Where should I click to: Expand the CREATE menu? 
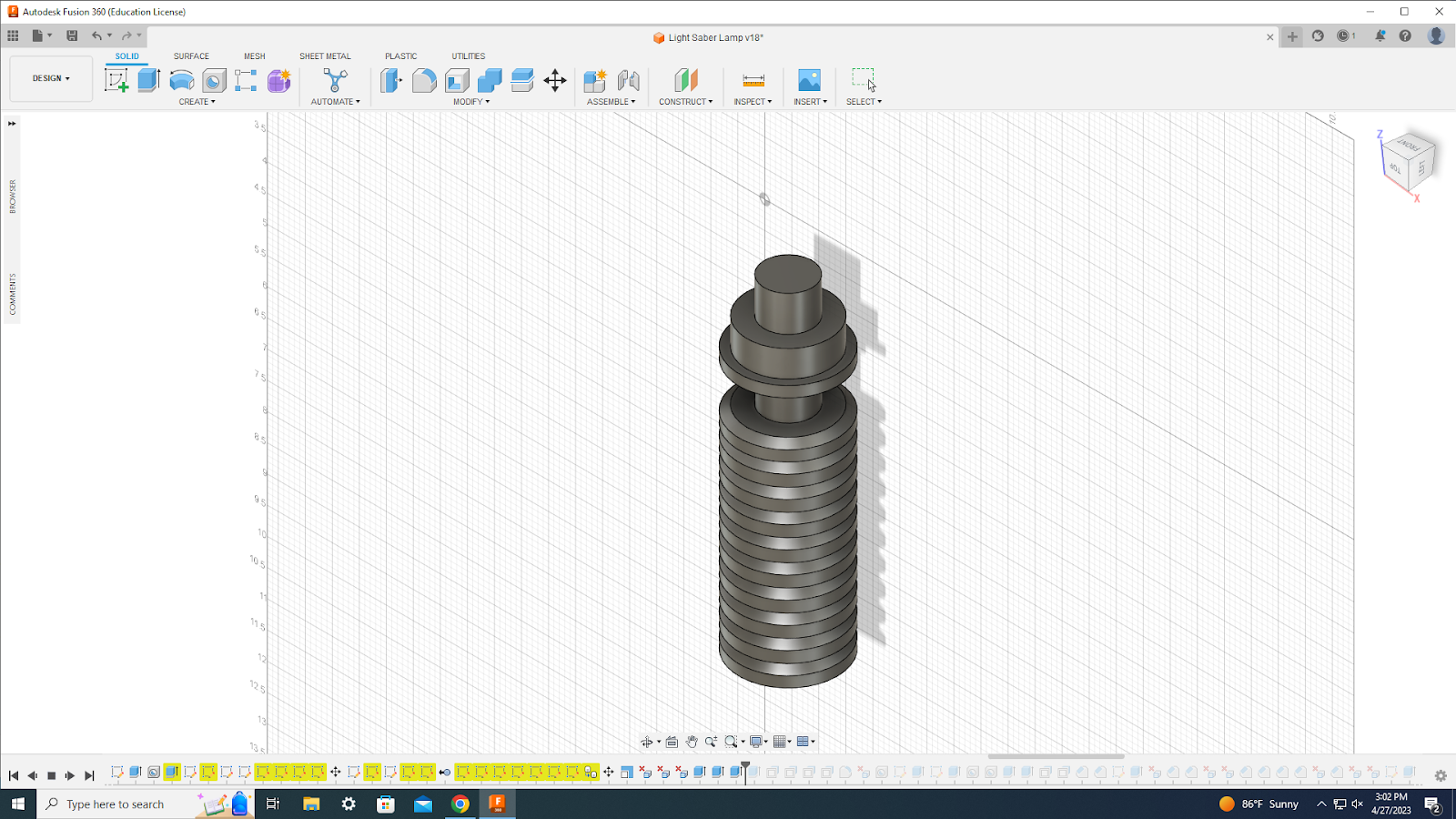(197, 102)
